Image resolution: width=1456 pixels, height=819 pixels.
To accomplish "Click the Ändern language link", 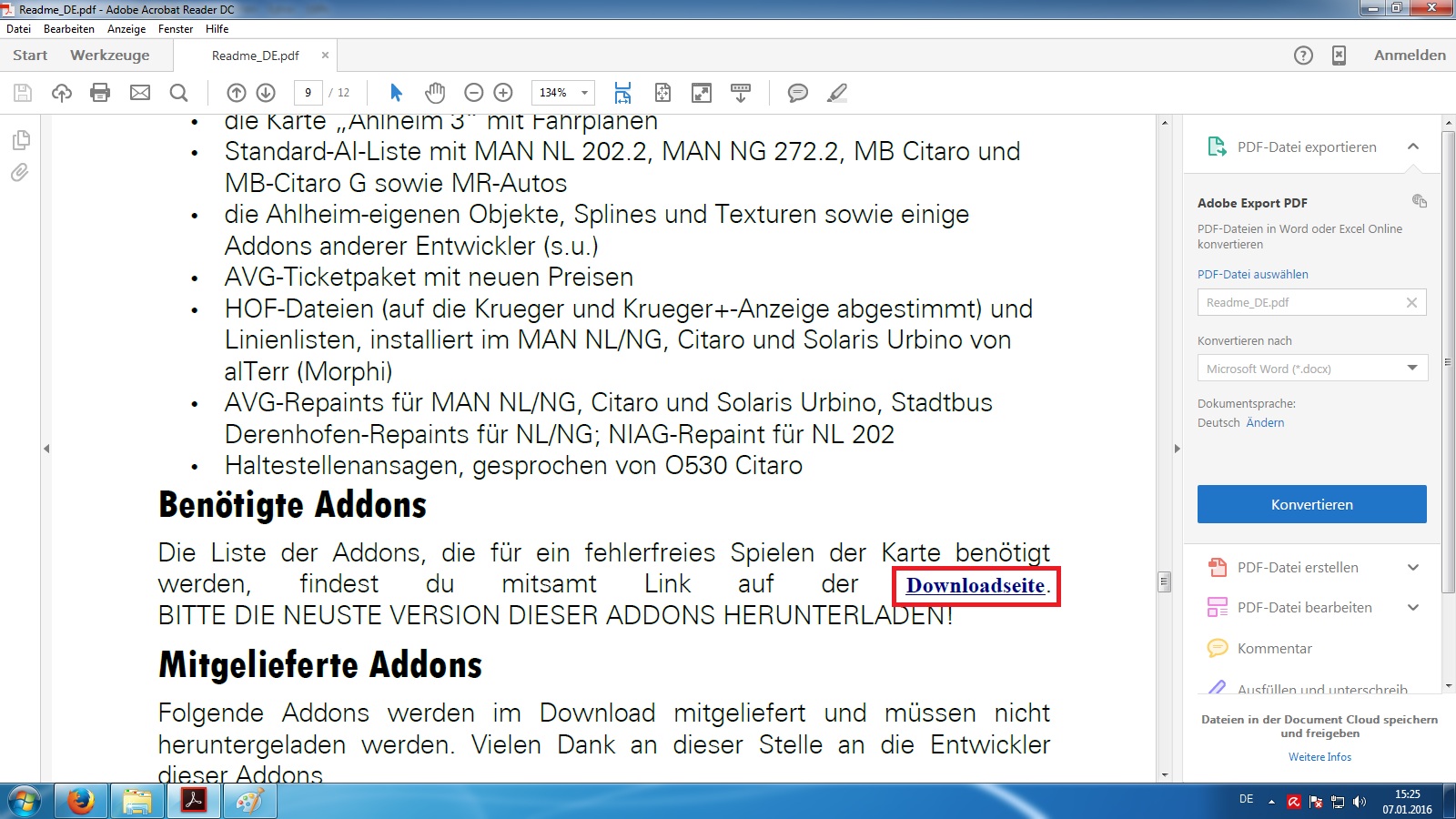I will tap(1265, 423).
